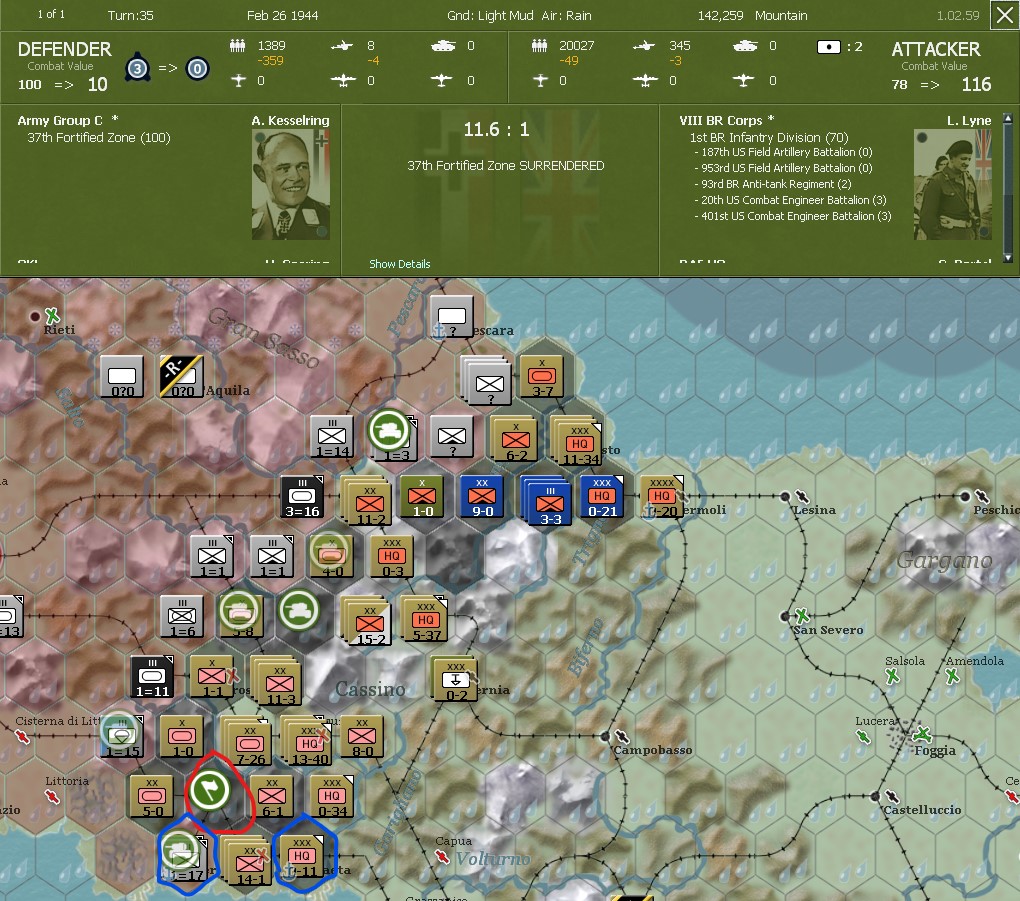Select blue-outlined HQ counter near Gaeta
Image resolution: width=1020 pixels, height=901 pixels.
coord(302,856)
